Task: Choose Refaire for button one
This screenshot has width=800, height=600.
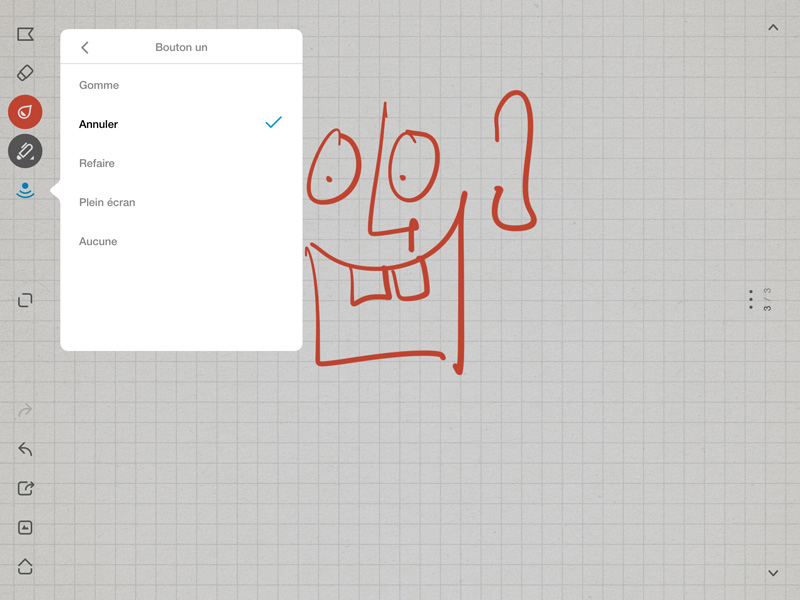Action: [181, 163]
